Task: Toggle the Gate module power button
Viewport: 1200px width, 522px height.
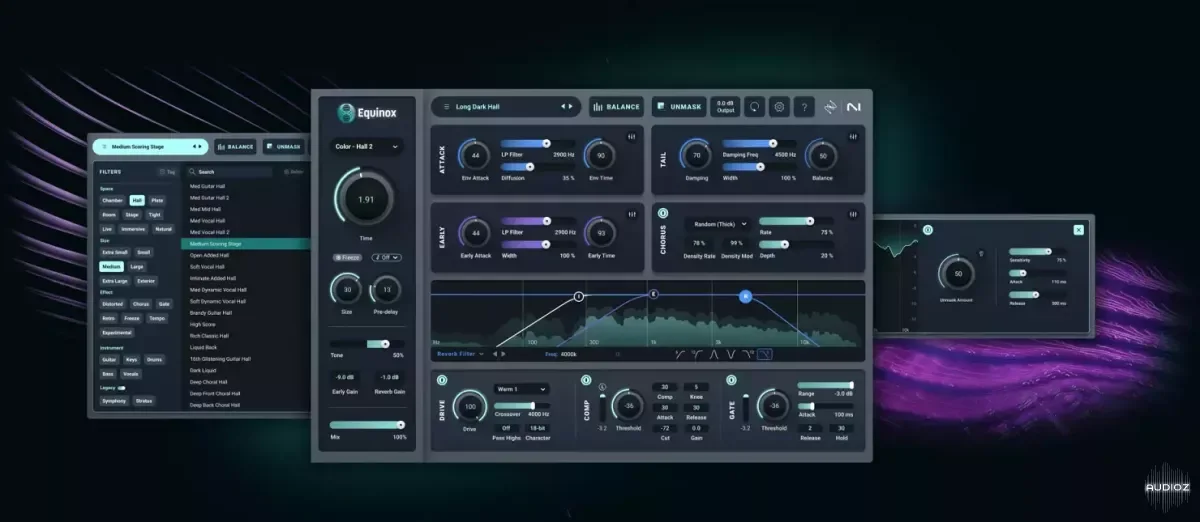Action: click(x=731, y=380)
